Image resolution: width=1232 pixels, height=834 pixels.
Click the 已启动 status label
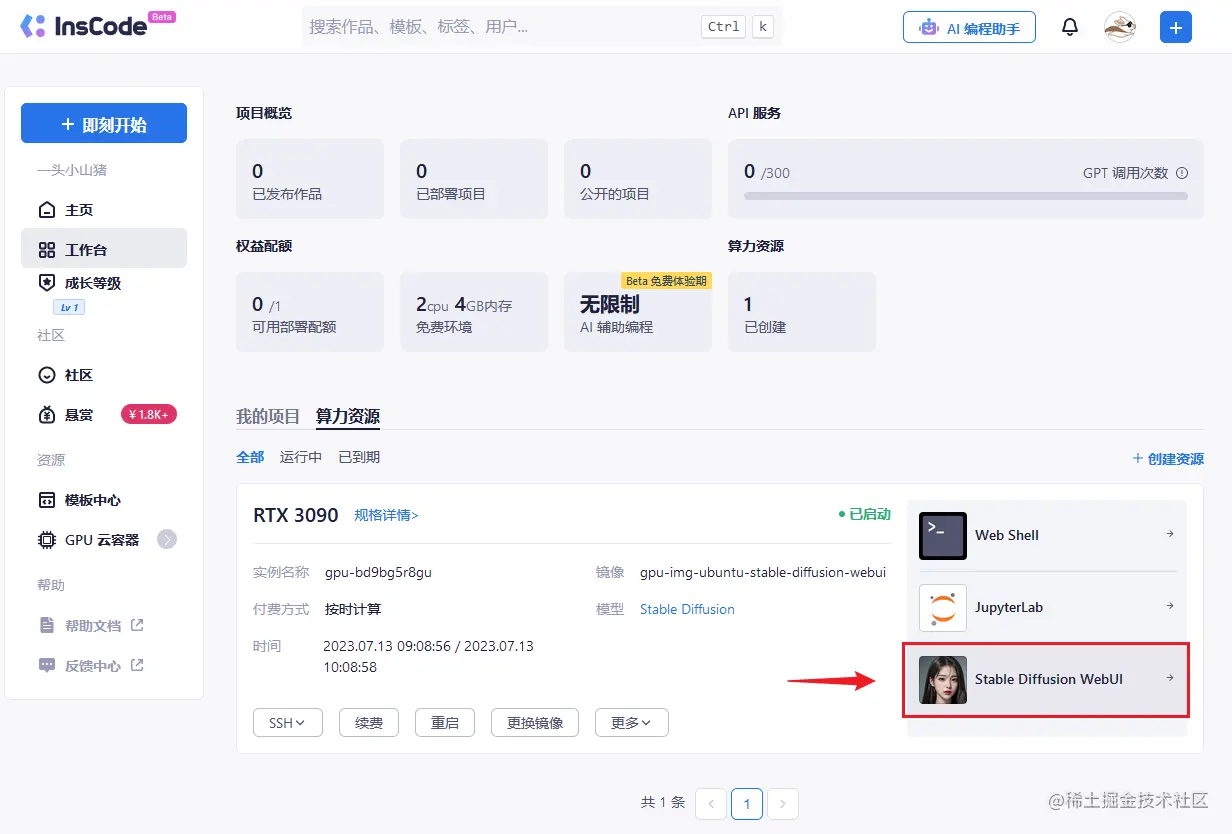(865, 514)
